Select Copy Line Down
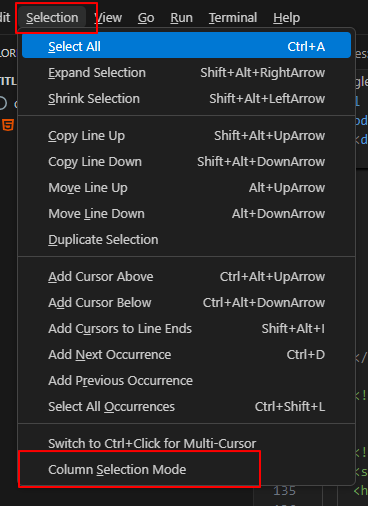 (x=186, y=162)
